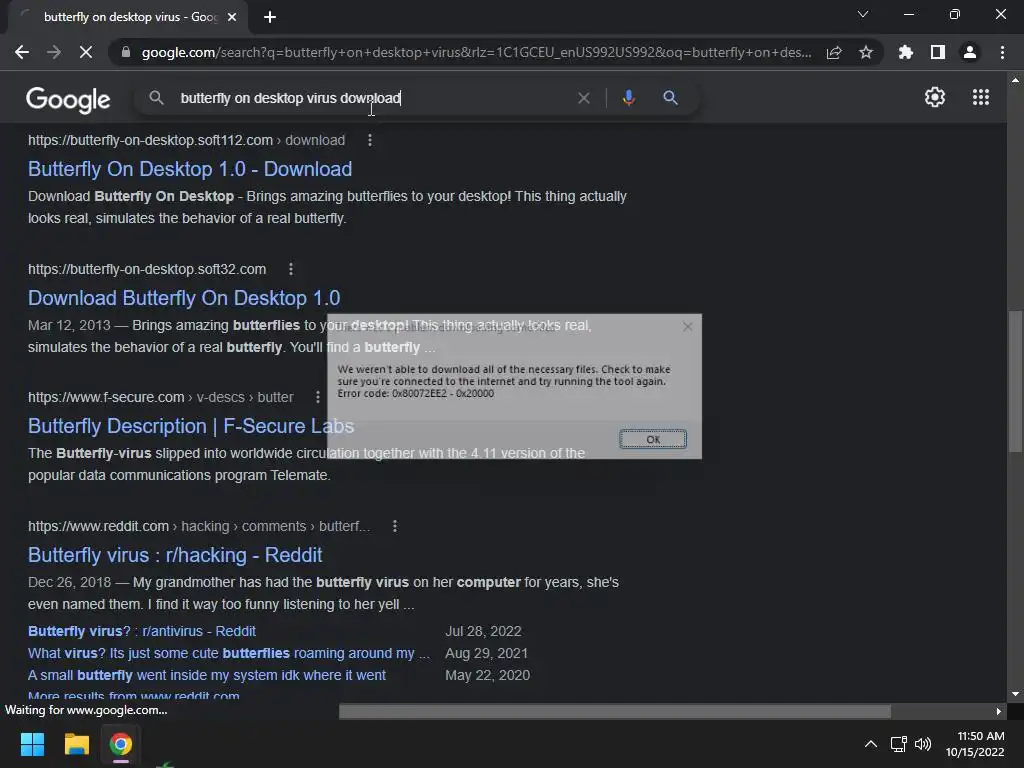Close the butterfly on desktop virus tab
Image resolution: width=1024 pixels, height=768 pixels.
click(232, 17)
